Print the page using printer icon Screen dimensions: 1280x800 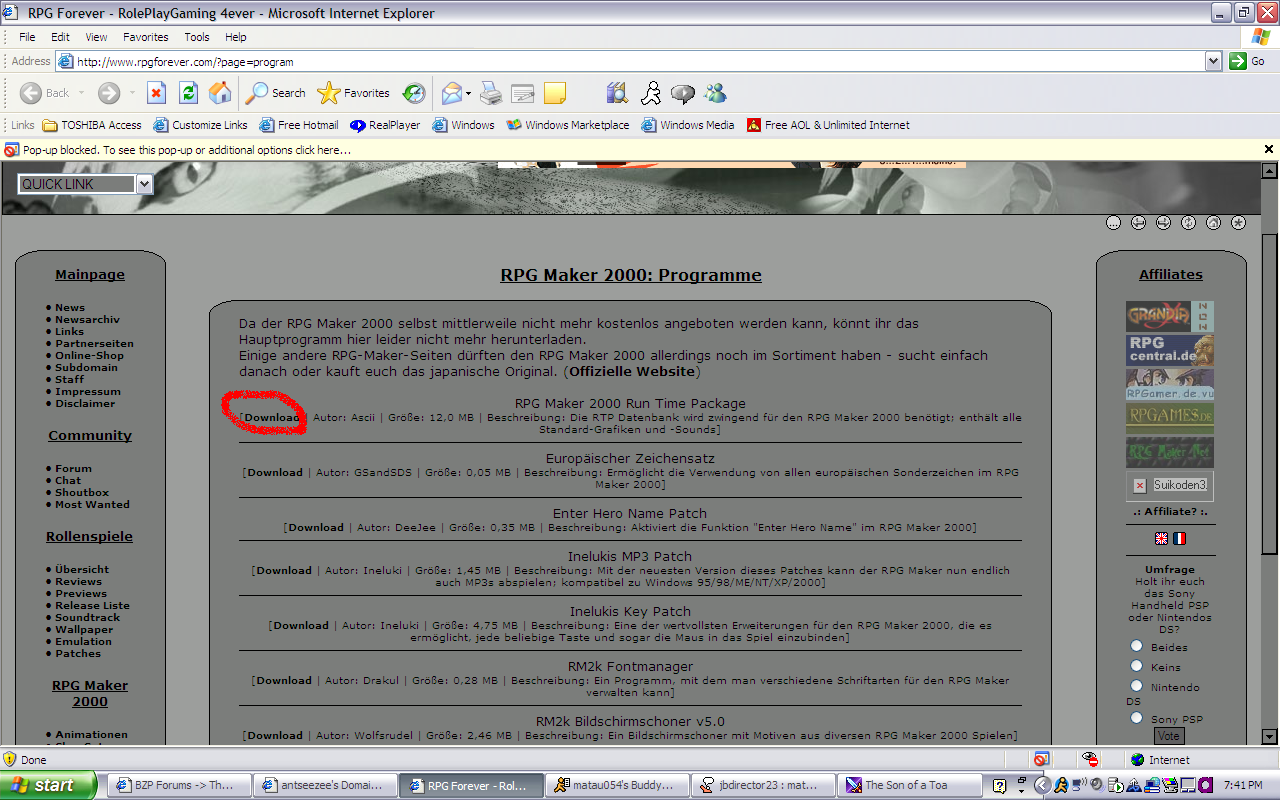(490, 93)
